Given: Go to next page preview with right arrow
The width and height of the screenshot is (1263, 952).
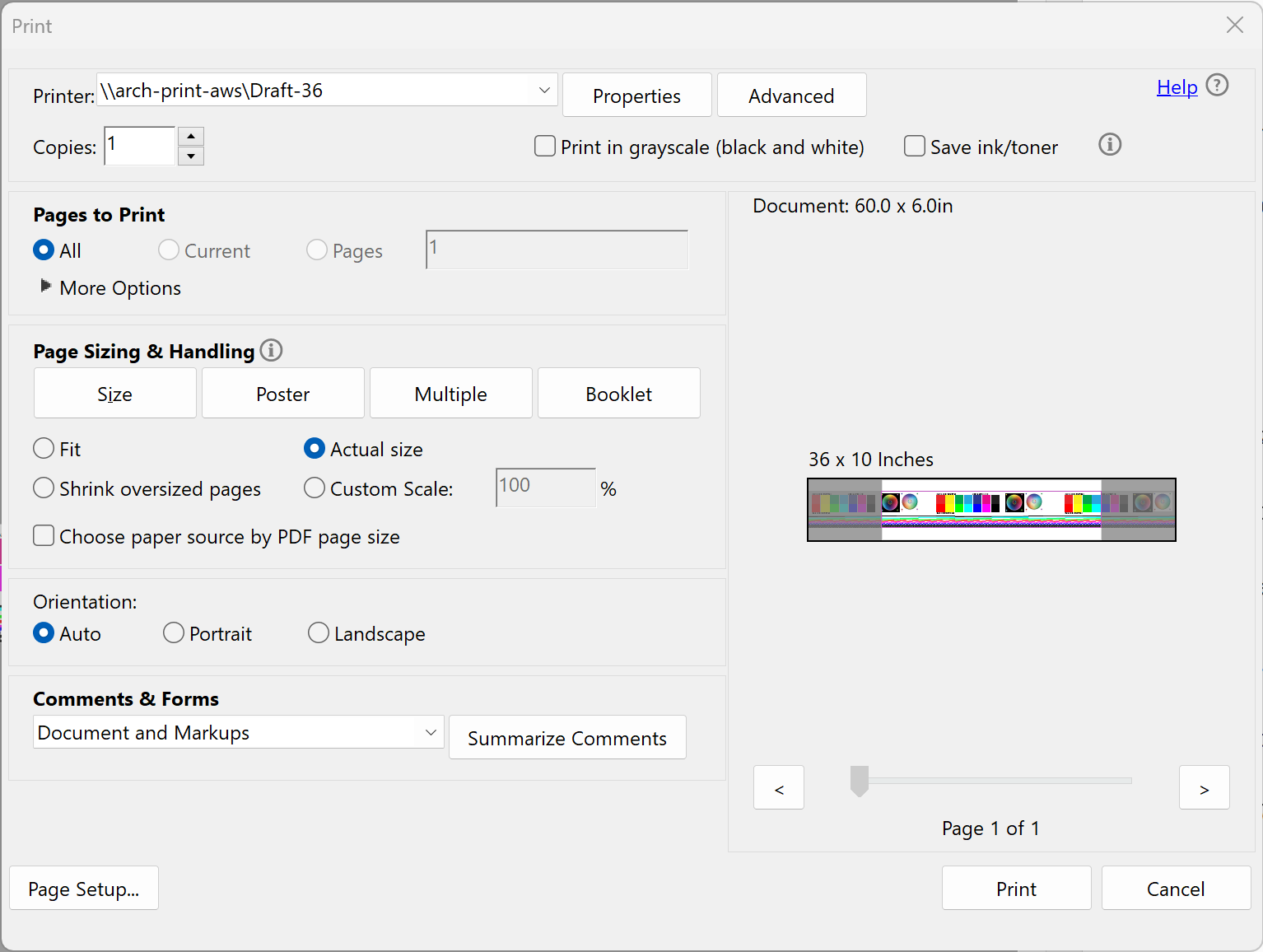Looking at the screenshot, I should point(1204,787).
